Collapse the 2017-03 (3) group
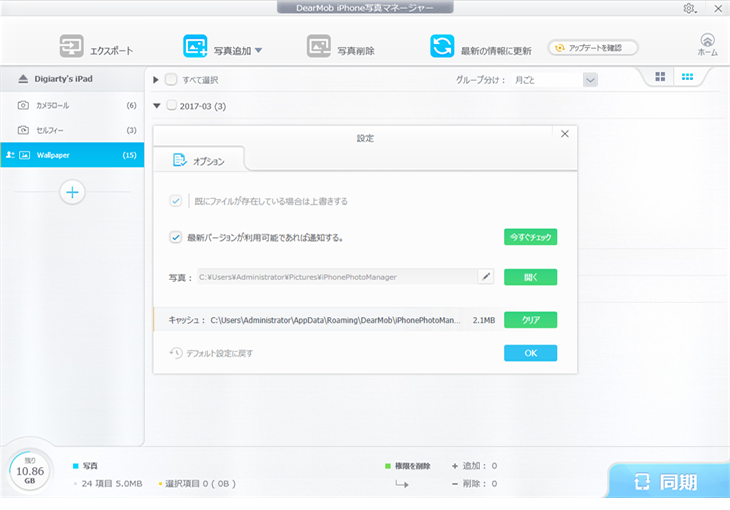Image resolution: width=730 pixels, height=510 pixels. pos(157,106)
